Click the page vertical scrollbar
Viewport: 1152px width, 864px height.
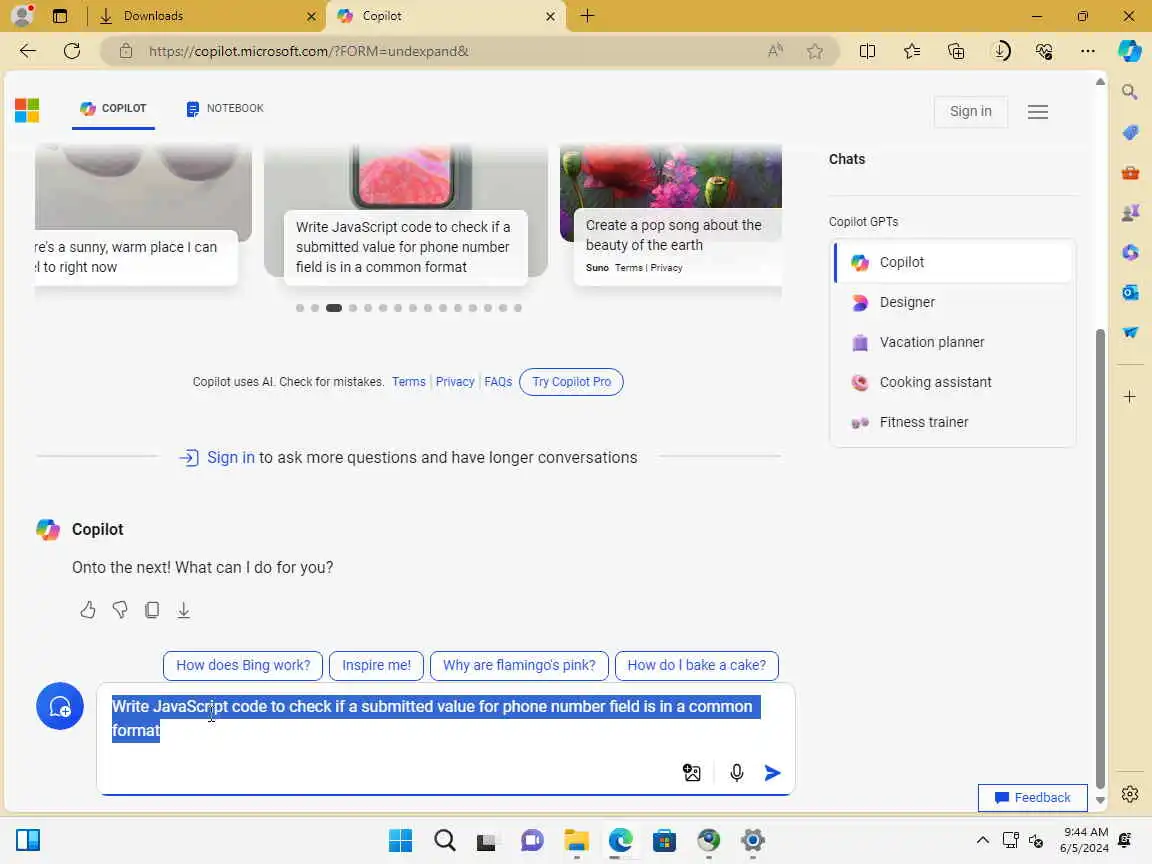tap(1100, 558)
